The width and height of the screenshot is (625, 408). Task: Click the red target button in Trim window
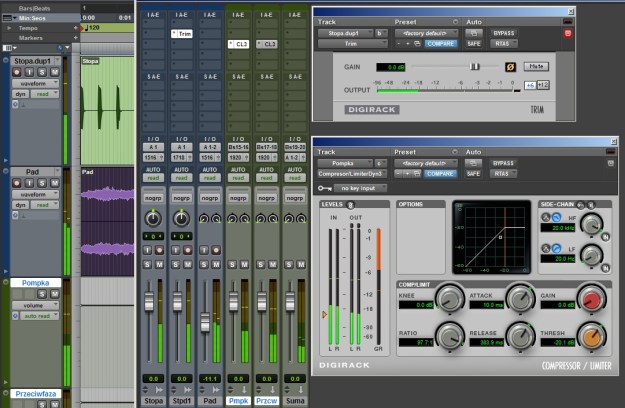click(569, 33)
